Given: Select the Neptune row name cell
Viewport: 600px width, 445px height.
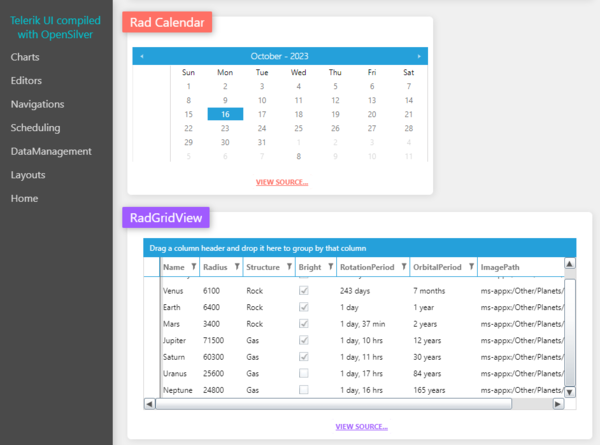Looking at the screenshot, I should 178,390.
